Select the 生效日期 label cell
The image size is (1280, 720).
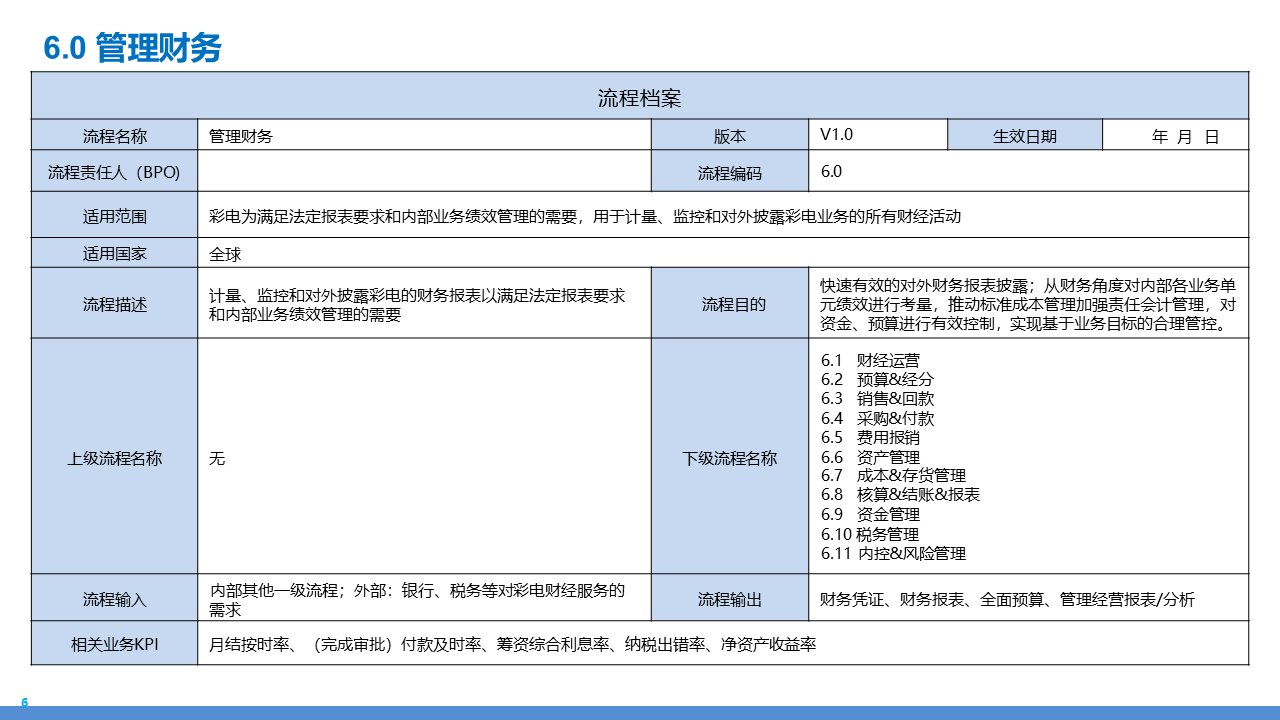[1025, 136]
